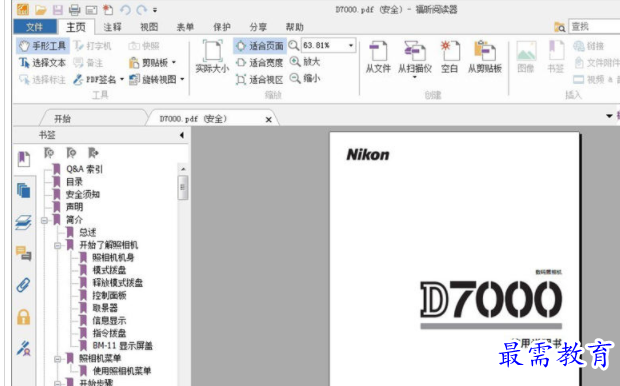Switch to the 分享 share ribbon tab
620x386 pixels.
[x=258, y=27]
